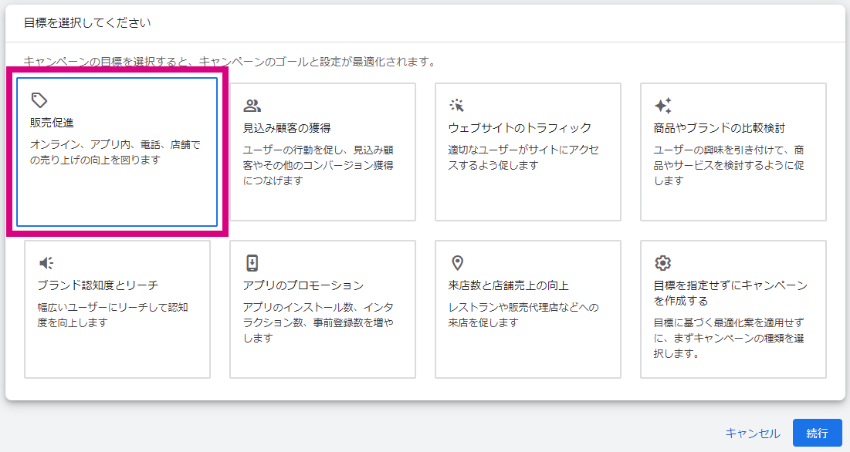The height and width of the screenshot is (452, 850).
Task: Click the gear icon for 目標を指定せずにキャンペーン
Action: coord(662,263)
